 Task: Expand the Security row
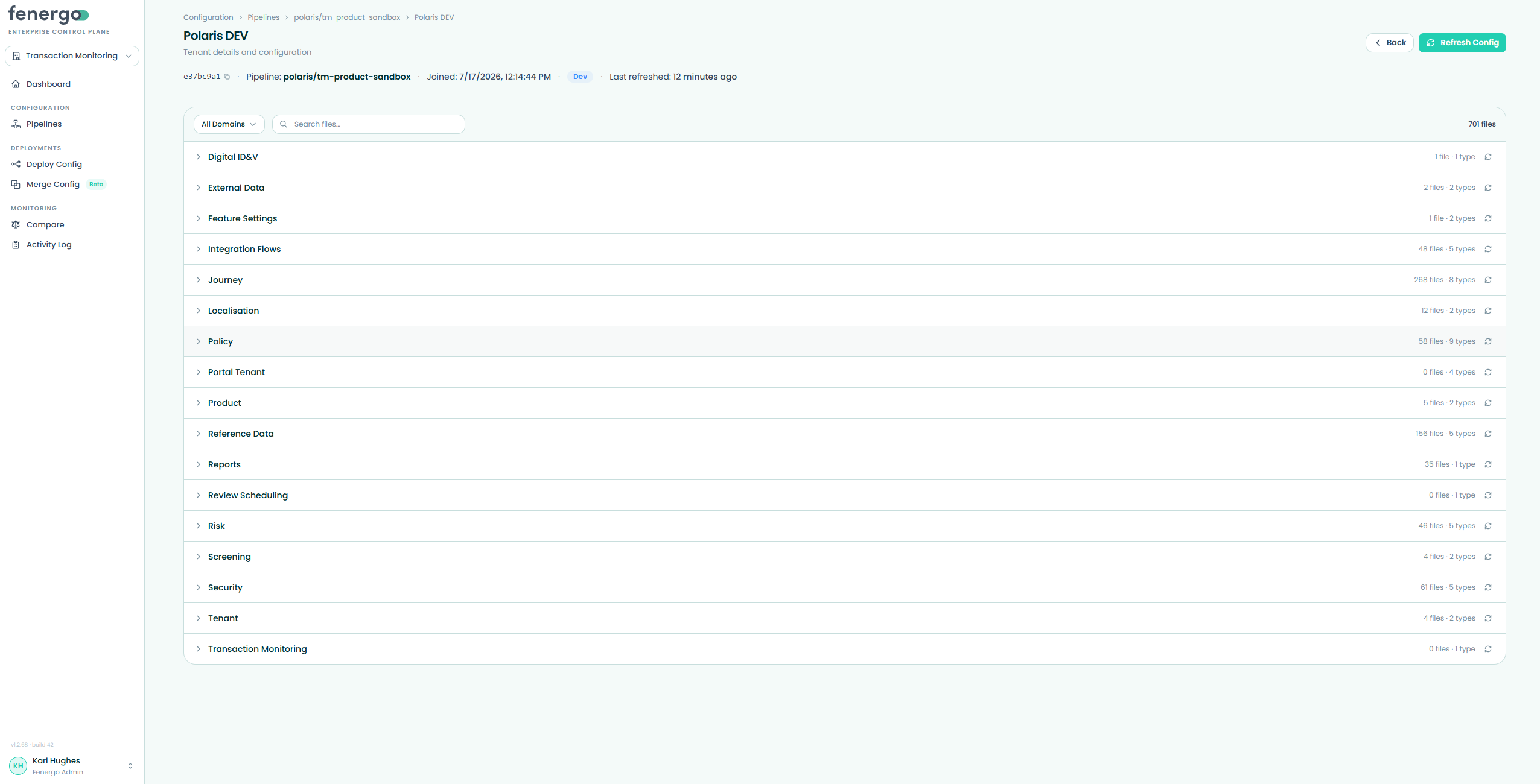[199, 587]
